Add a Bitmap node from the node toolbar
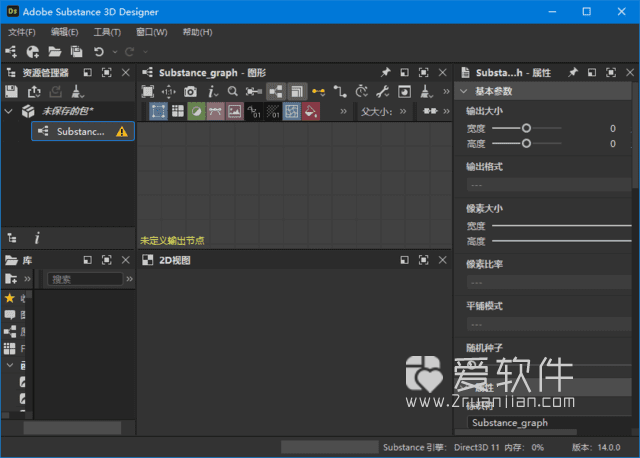The image size is (640, 458). tap(235, 111)
